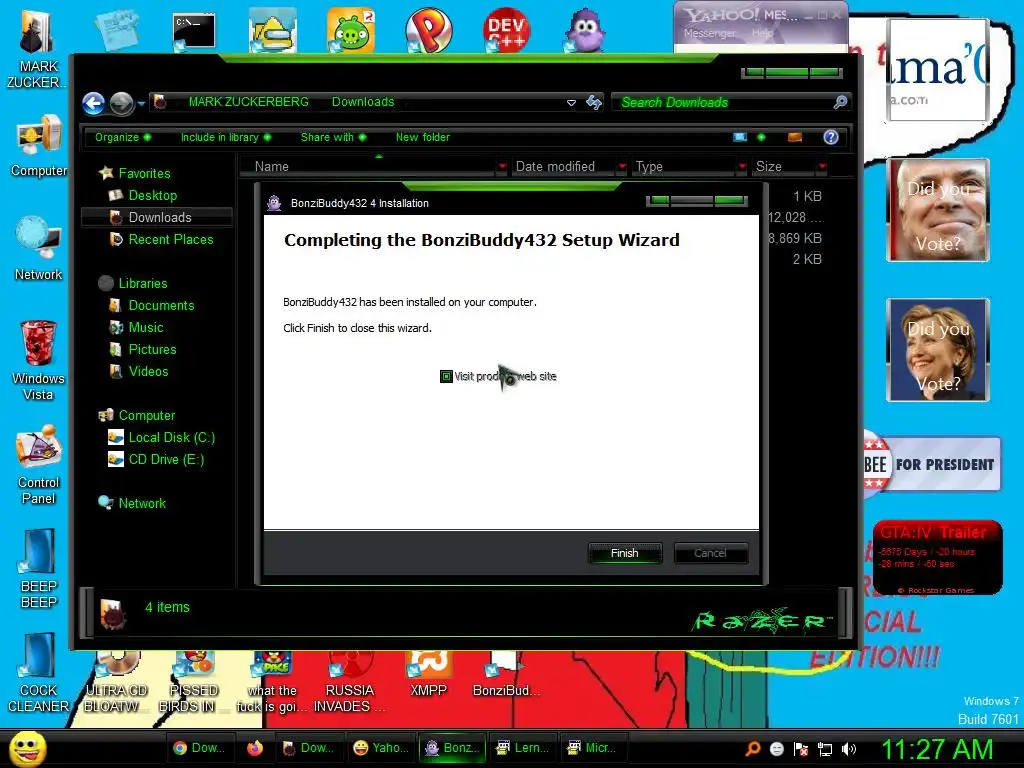Switch to the Yaho... taskbar button
1024x768 pixels.
tap(381, 748)
